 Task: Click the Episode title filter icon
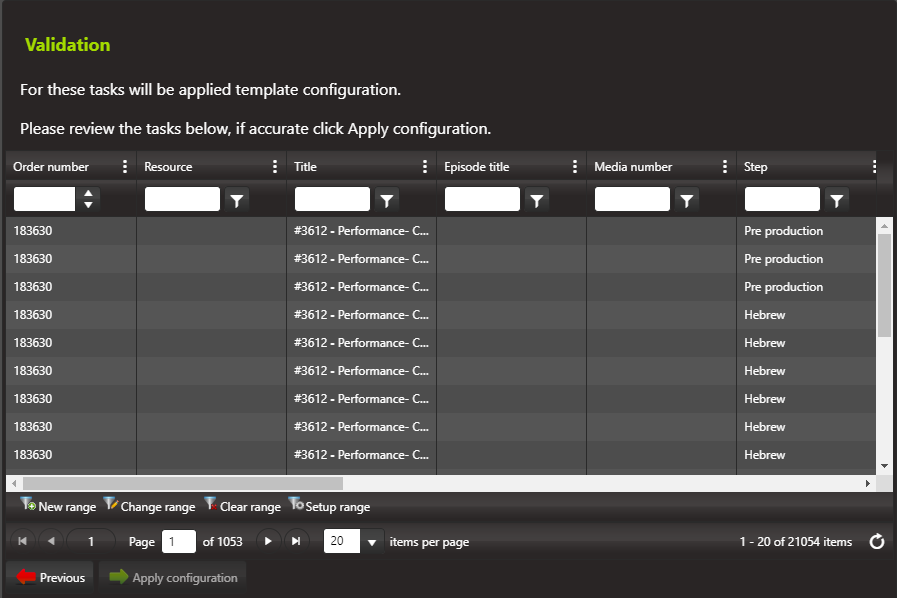point(536,200)
